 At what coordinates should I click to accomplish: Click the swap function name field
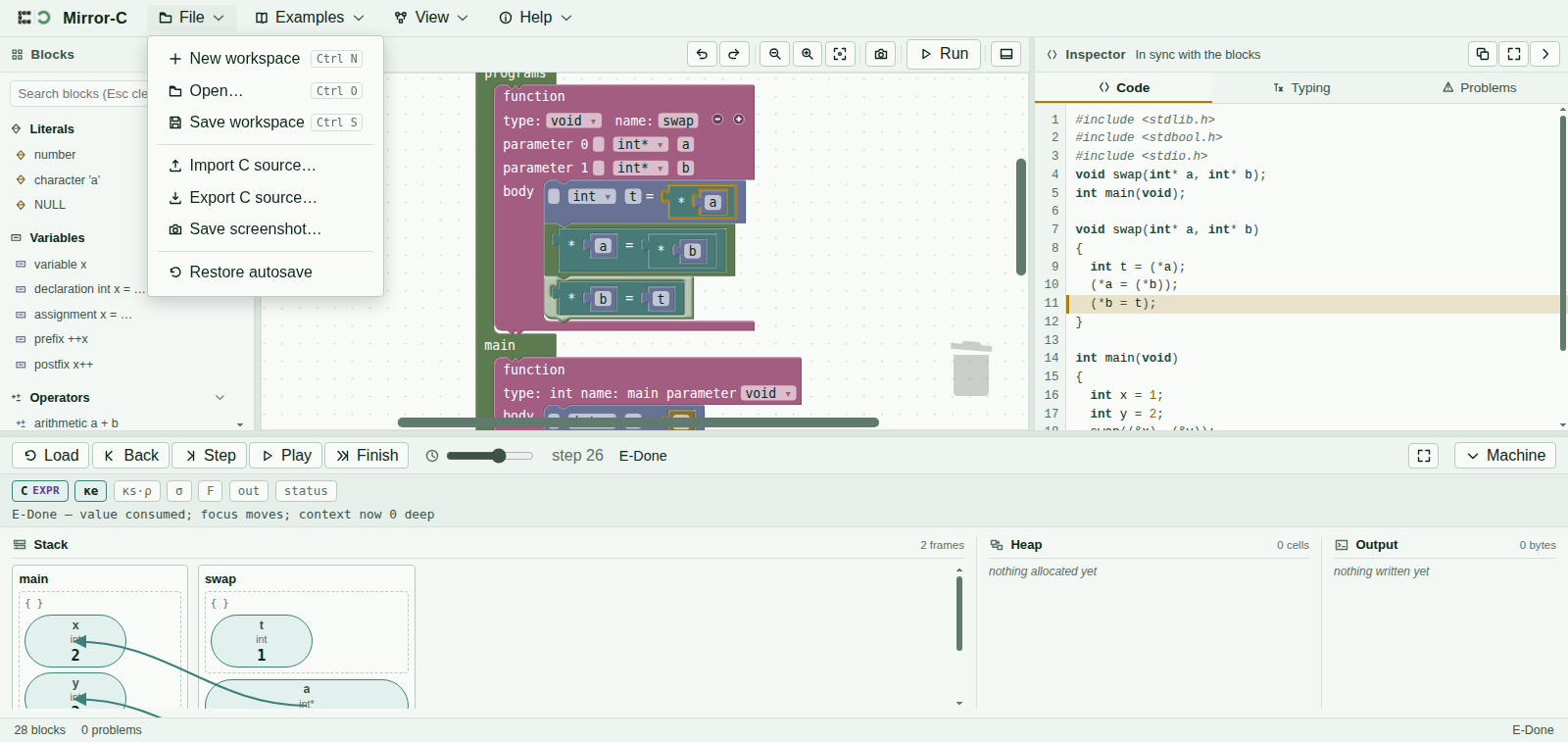click(x=677, y=121)
